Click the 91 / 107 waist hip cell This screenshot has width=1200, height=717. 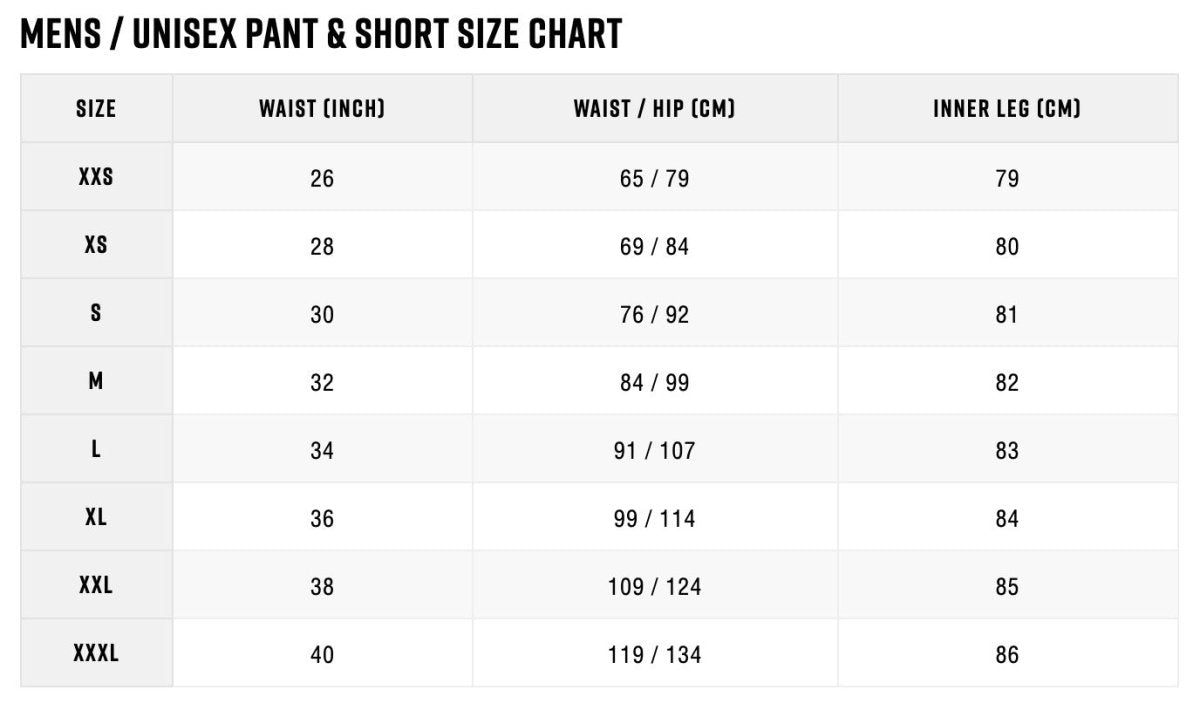pos(654,451)
